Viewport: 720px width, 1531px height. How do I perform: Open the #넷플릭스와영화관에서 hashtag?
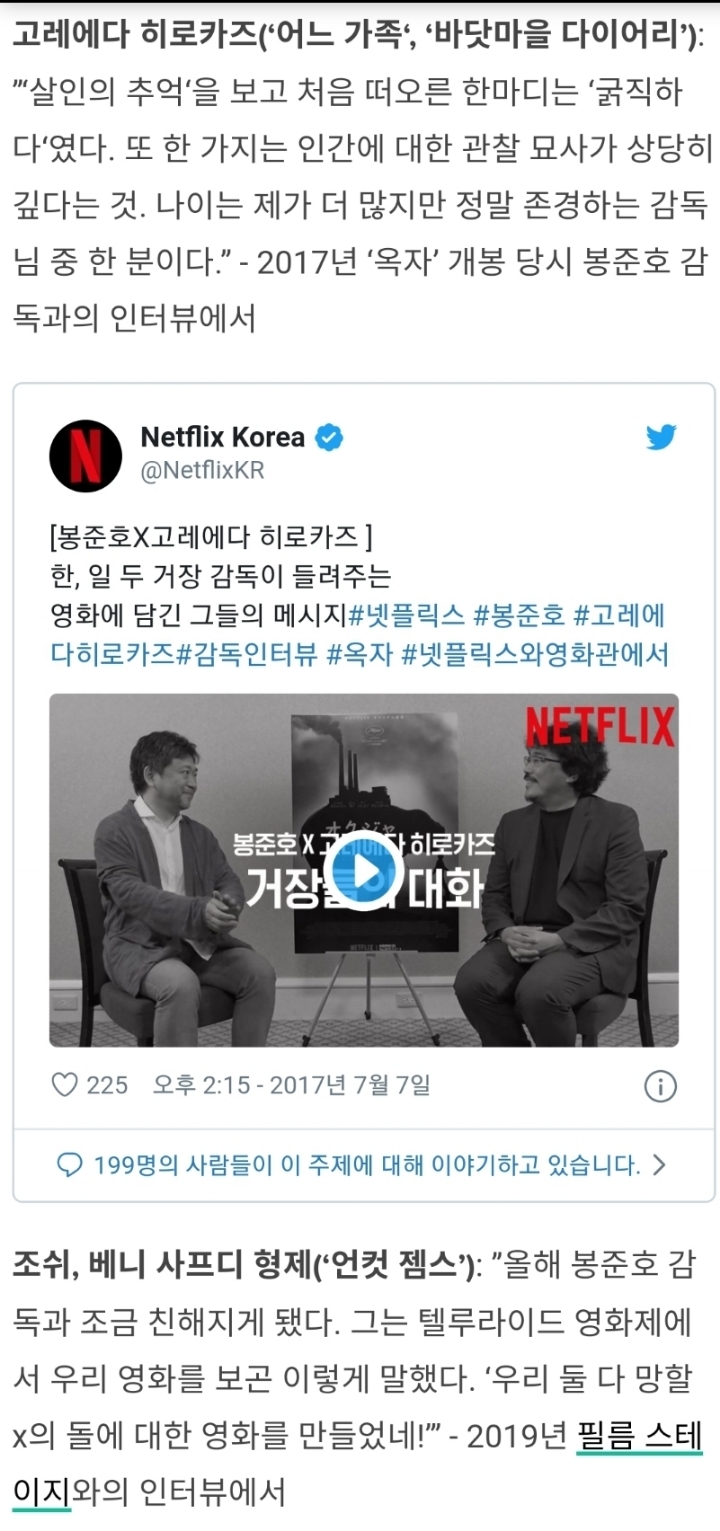(535, 655)
